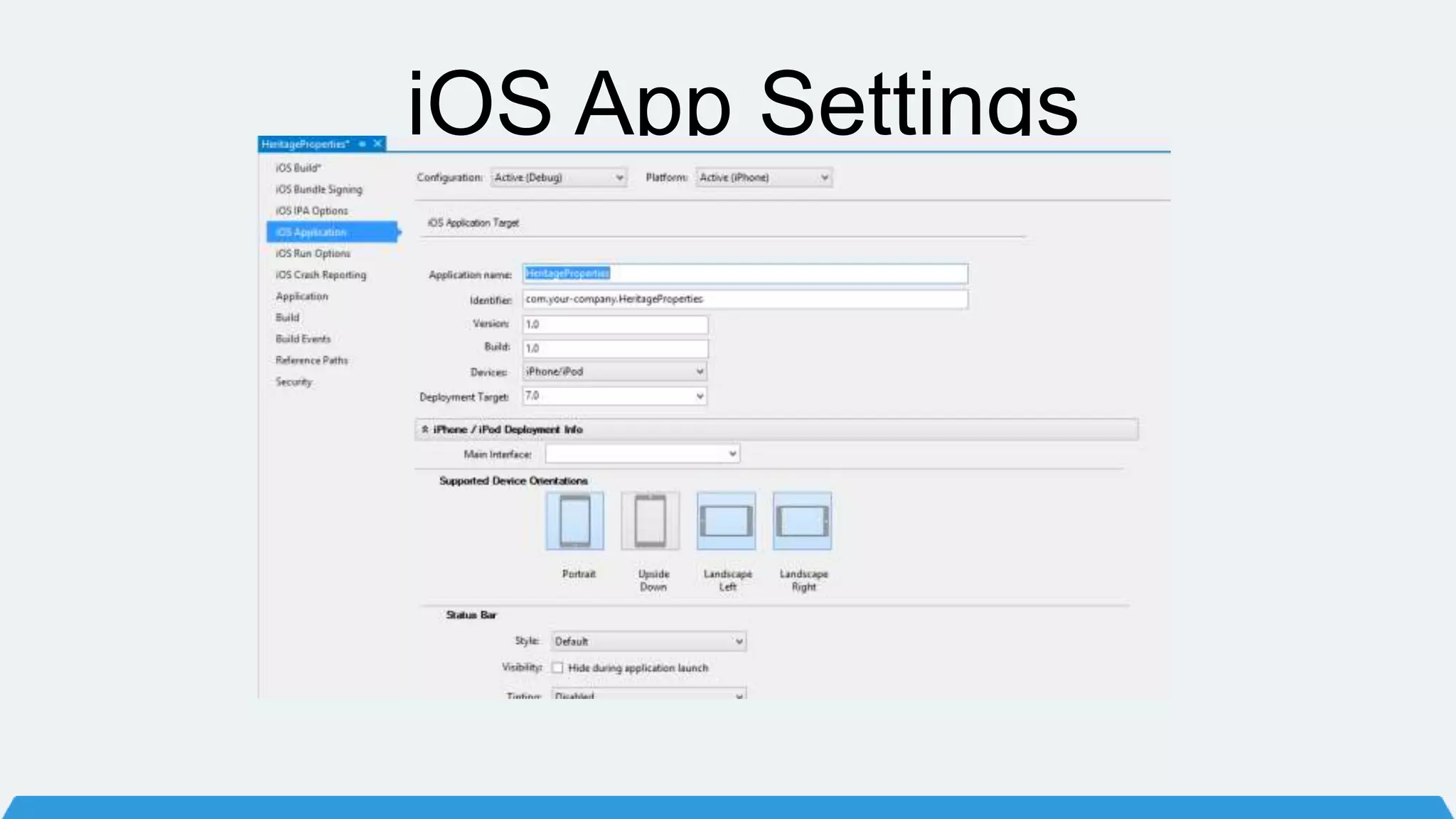Click the Build number input field

[x=616, y=348]
